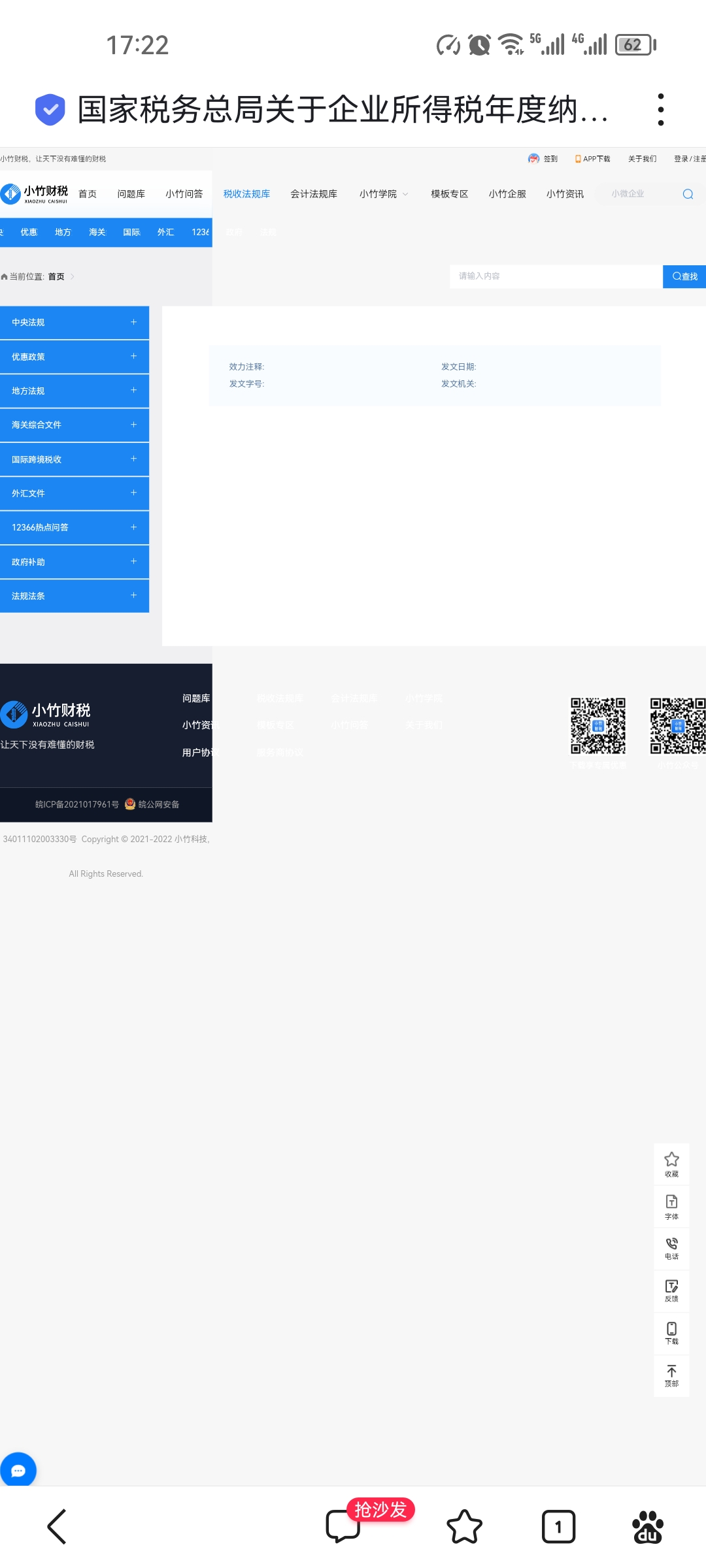Open the 小竹问答 nav item

coord(184,194)
